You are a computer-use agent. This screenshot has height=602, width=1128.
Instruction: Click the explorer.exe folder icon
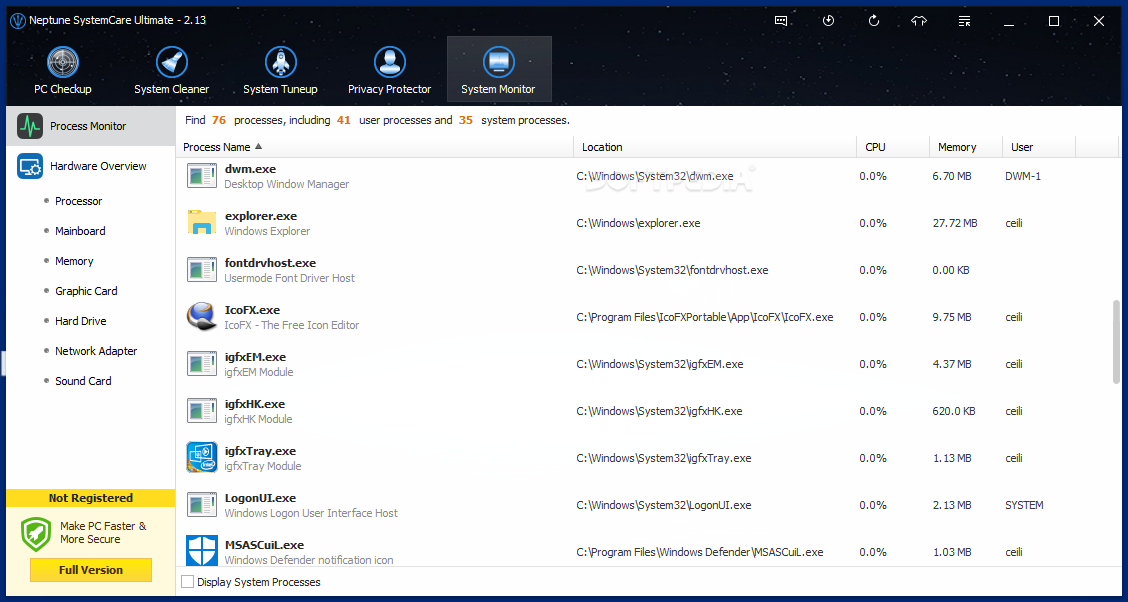(x=201, y=222)
